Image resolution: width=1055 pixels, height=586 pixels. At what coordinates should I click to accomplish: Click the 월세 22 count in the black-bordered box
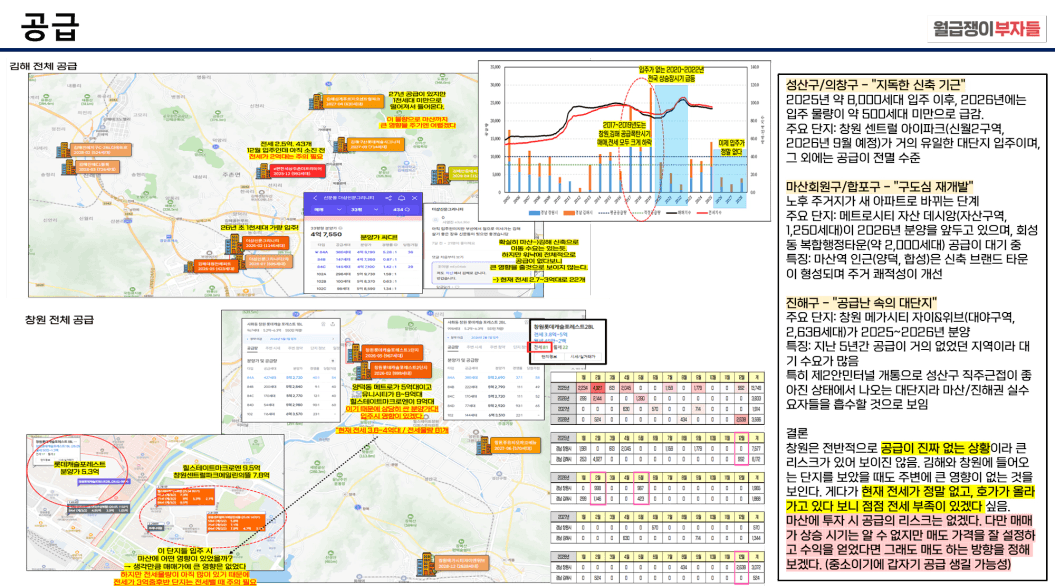(561, 346)
